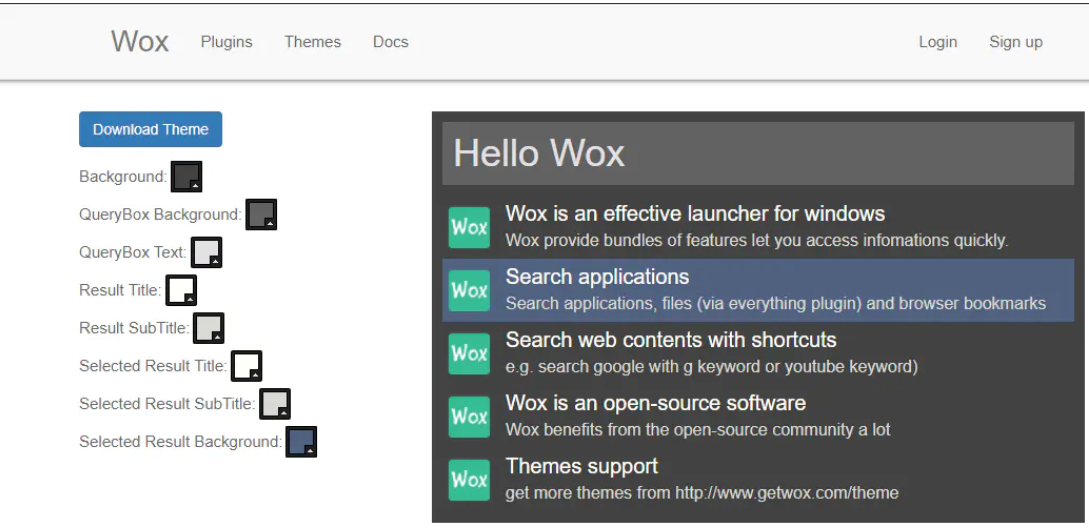Image resolution: width=1089 pixels, height=529 pixels.
Task: Click the Login link
Action: coord(937,42)
